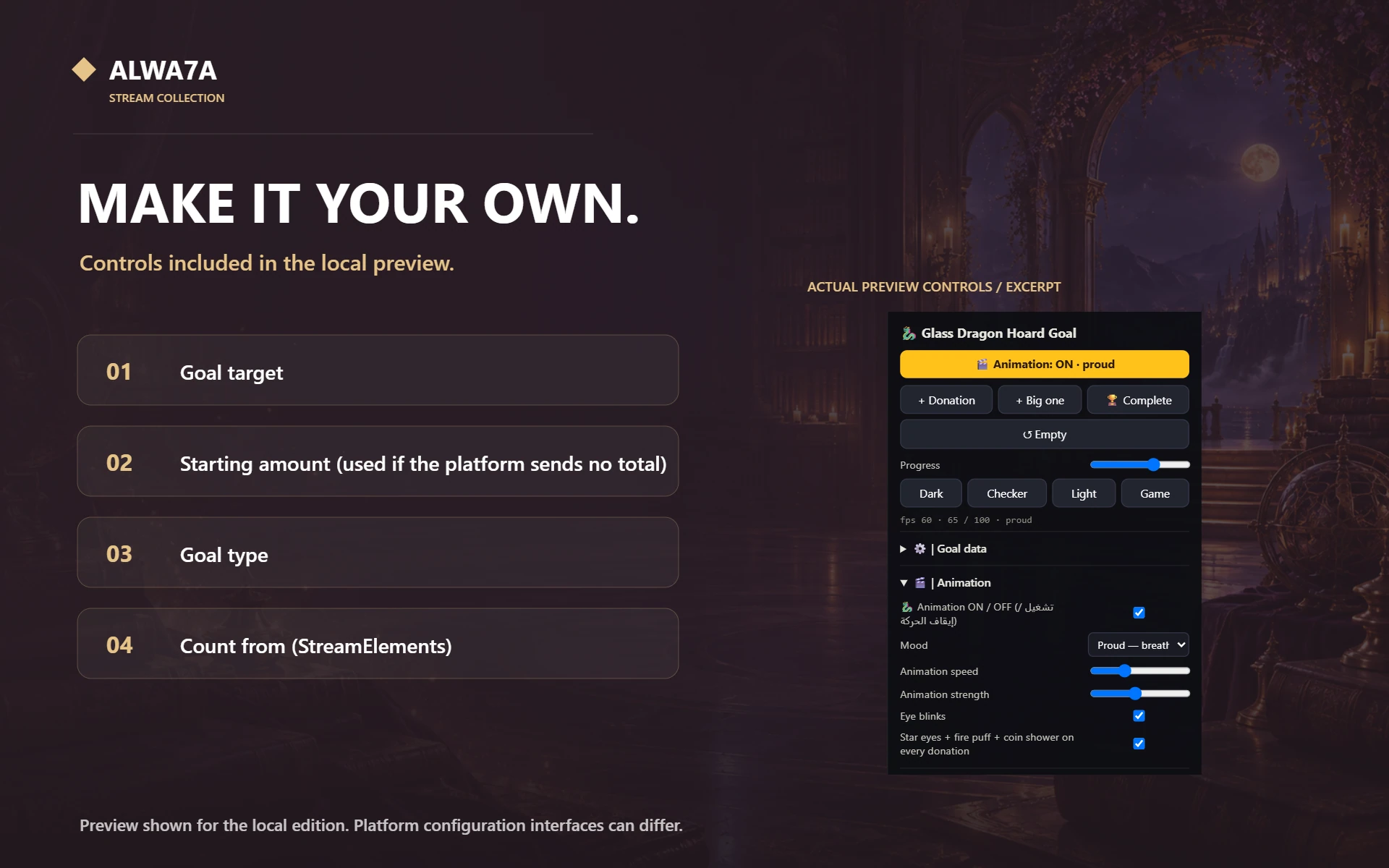Click the Glass Dragon Hoard Goal title
Screen dimensions: 1389x868
pyautogui.click(x=998, y=333)
